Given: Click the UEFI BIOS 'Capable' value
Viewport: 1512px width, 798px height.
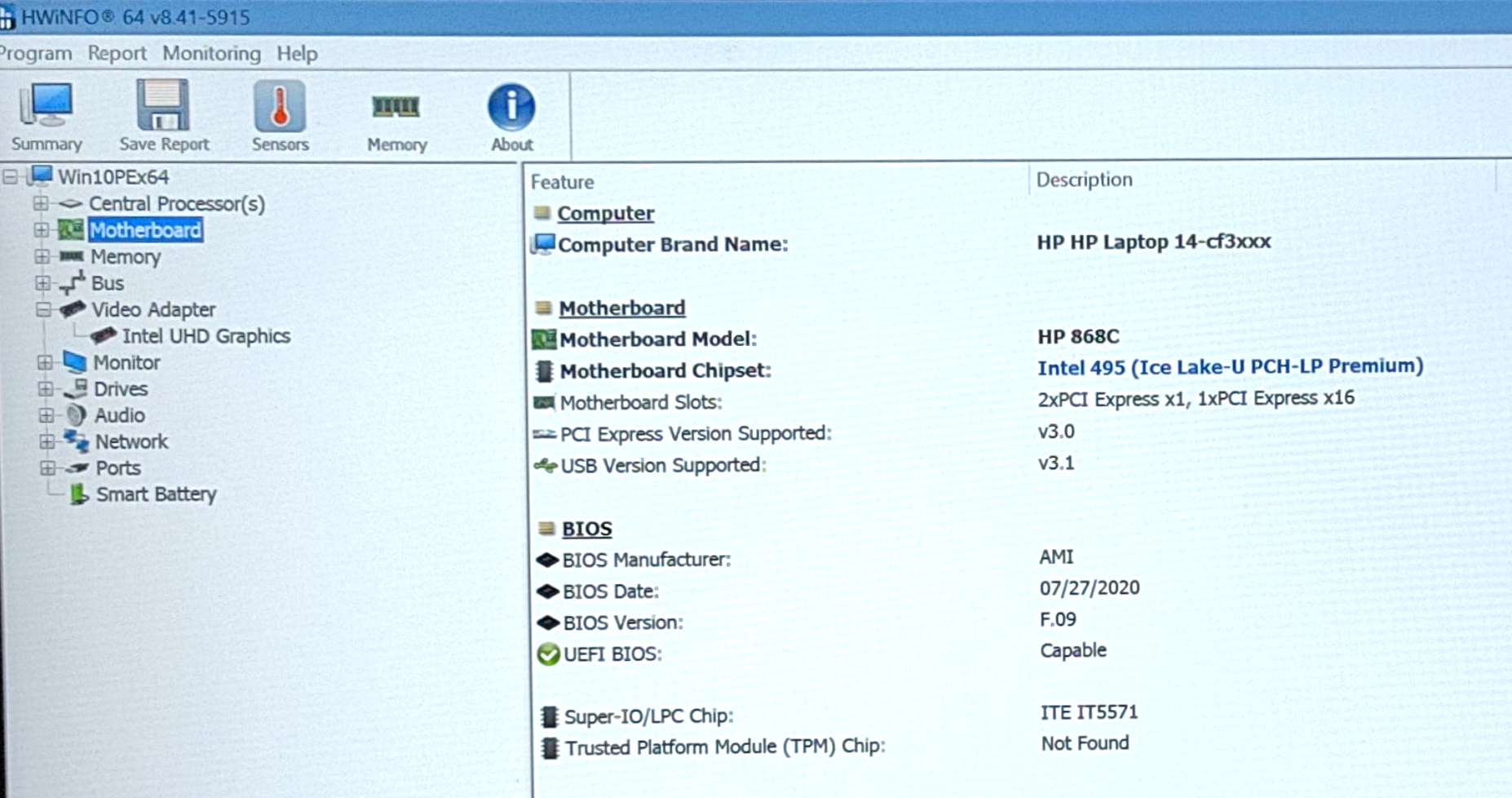Looking at the screenshot, I should (x=1073, y=650).
